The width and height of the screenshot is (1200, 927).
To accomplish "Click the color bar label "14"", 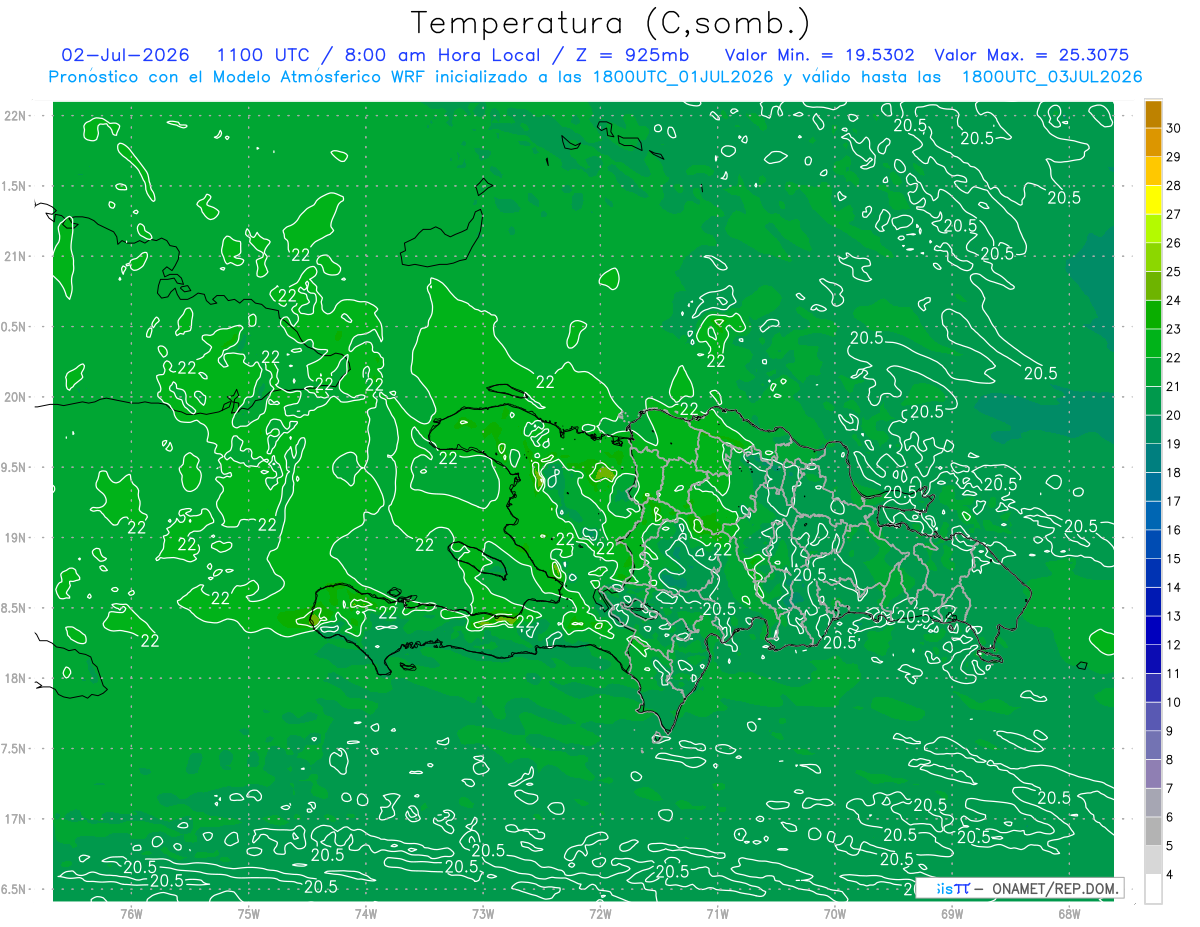I will [1174, 587].
